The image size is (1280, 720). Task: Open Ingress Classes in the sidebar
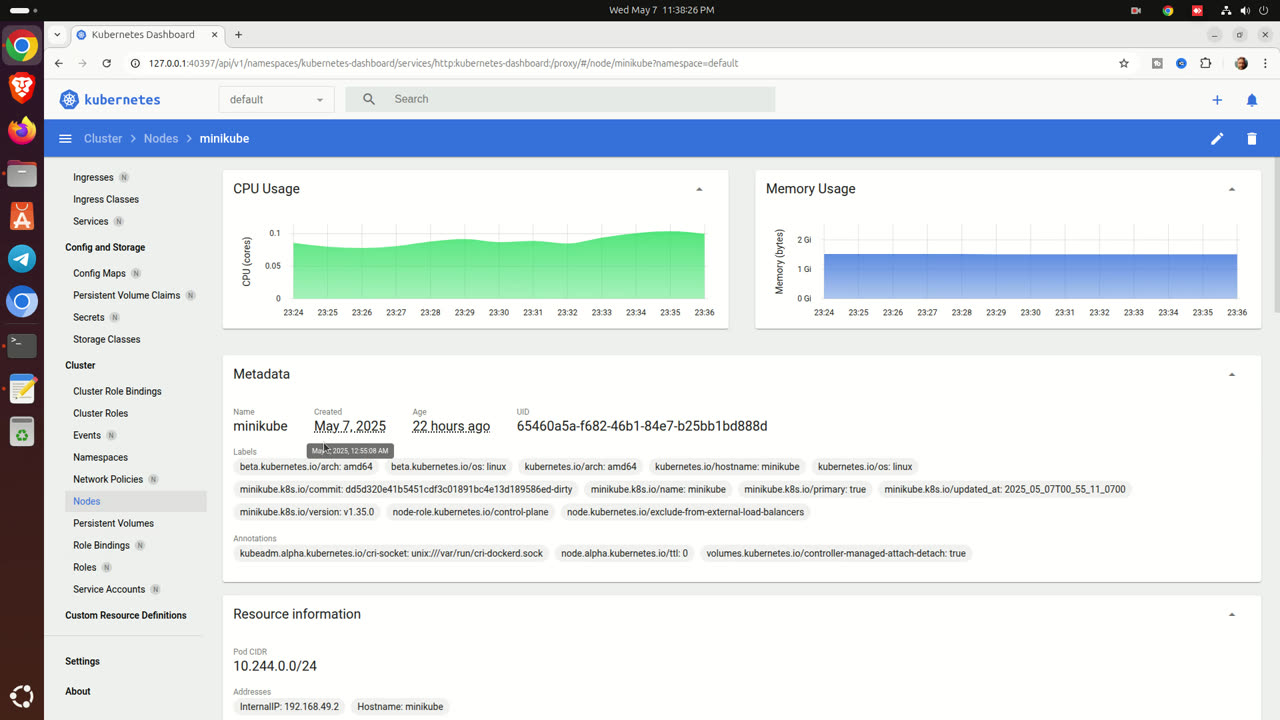(106, 199)
